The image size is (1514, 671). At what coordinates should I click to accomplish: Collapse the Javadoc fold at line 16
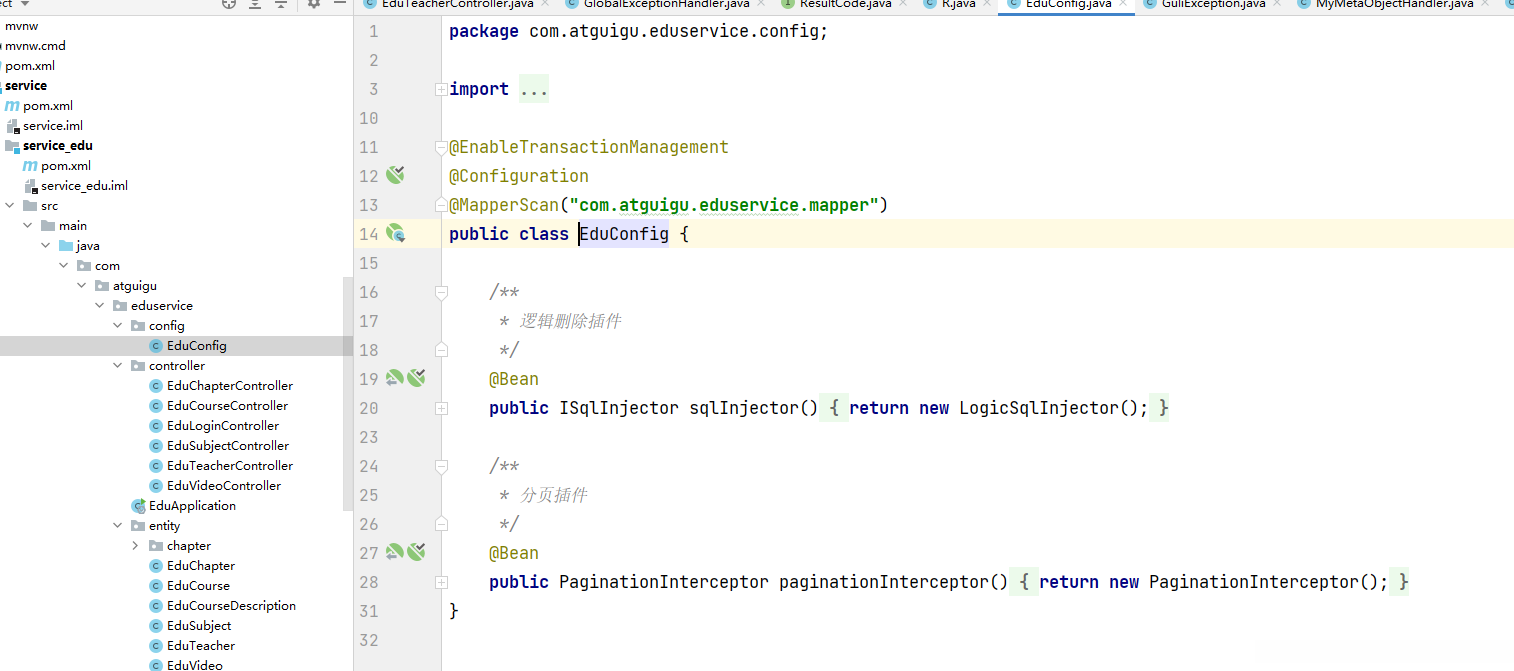(441, 292)
